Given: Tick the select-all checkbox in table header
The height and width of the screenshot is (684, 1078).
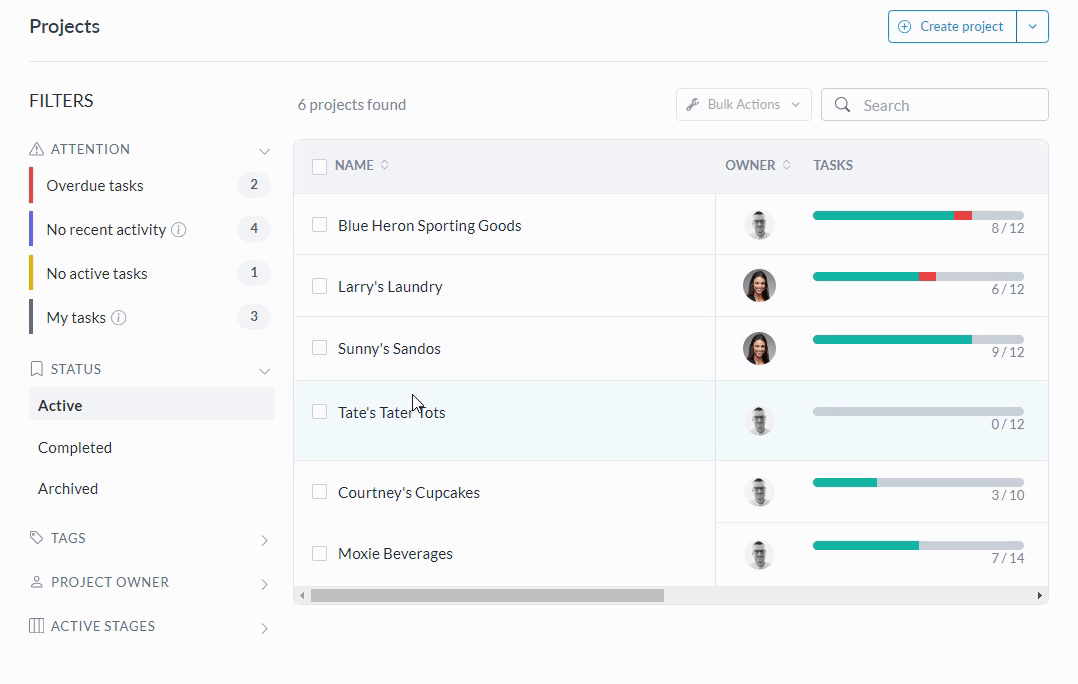Looking at the screenshot, I should [x=320, y=166].
